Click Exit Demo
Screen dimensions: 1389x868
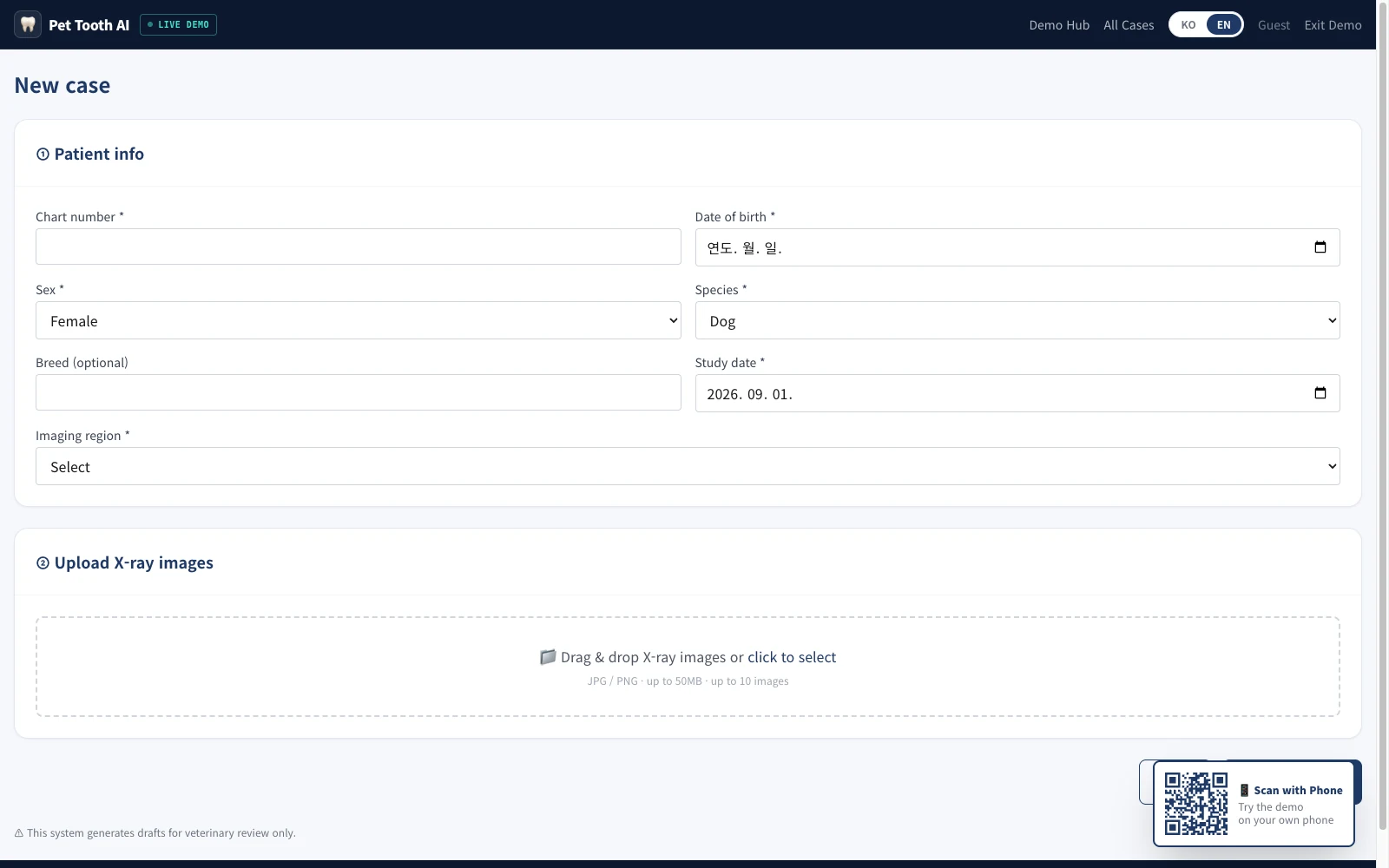point(1333,25)
